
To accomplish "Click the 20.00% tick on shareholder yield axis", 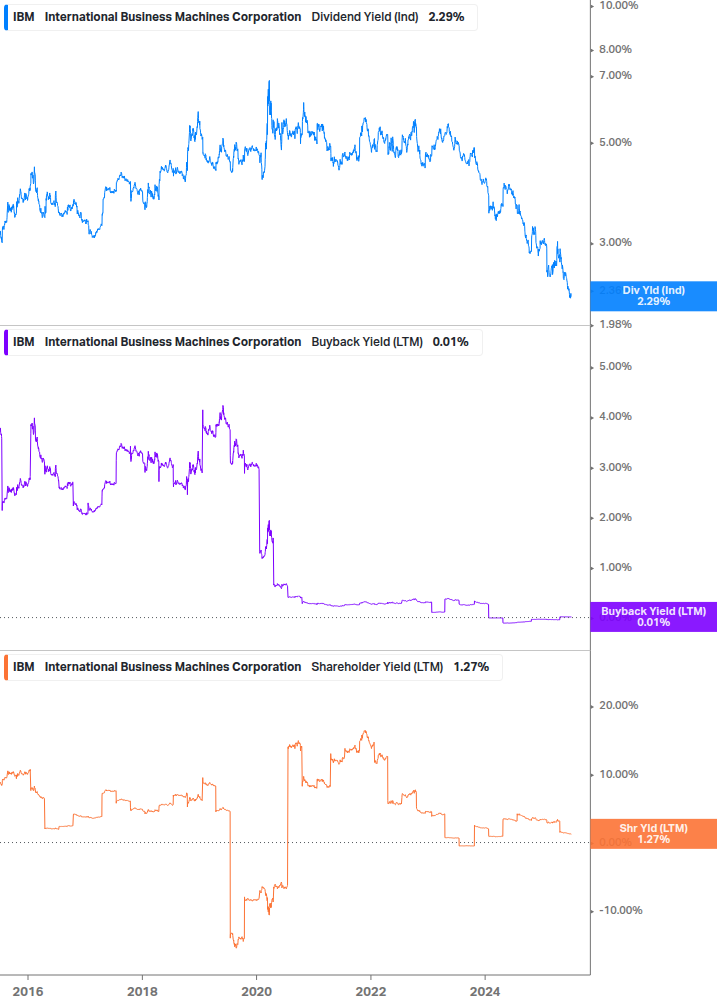I will click(618, 706).
